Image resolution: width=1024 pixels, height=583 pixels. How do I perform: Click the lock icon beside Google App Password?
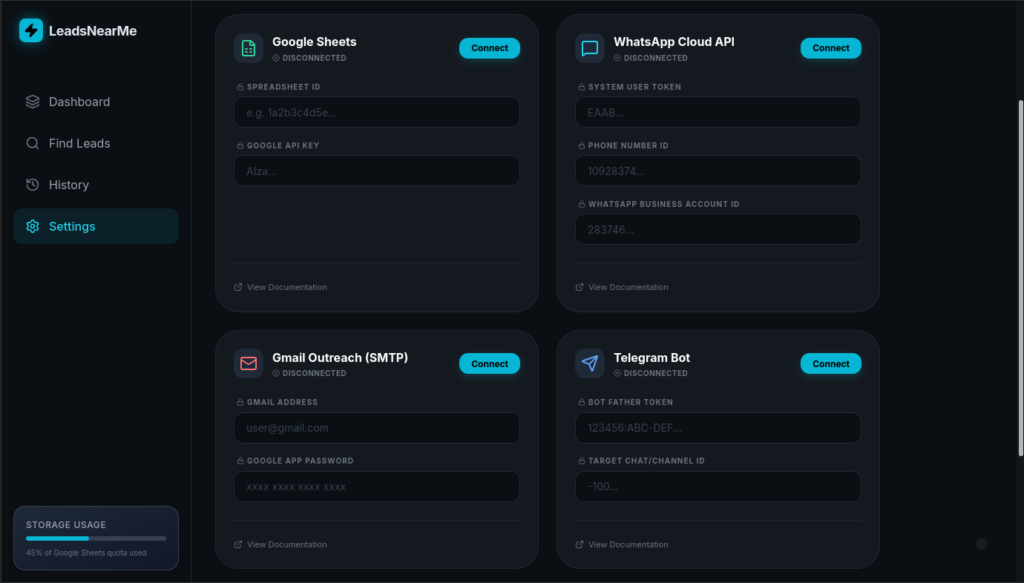240,461
